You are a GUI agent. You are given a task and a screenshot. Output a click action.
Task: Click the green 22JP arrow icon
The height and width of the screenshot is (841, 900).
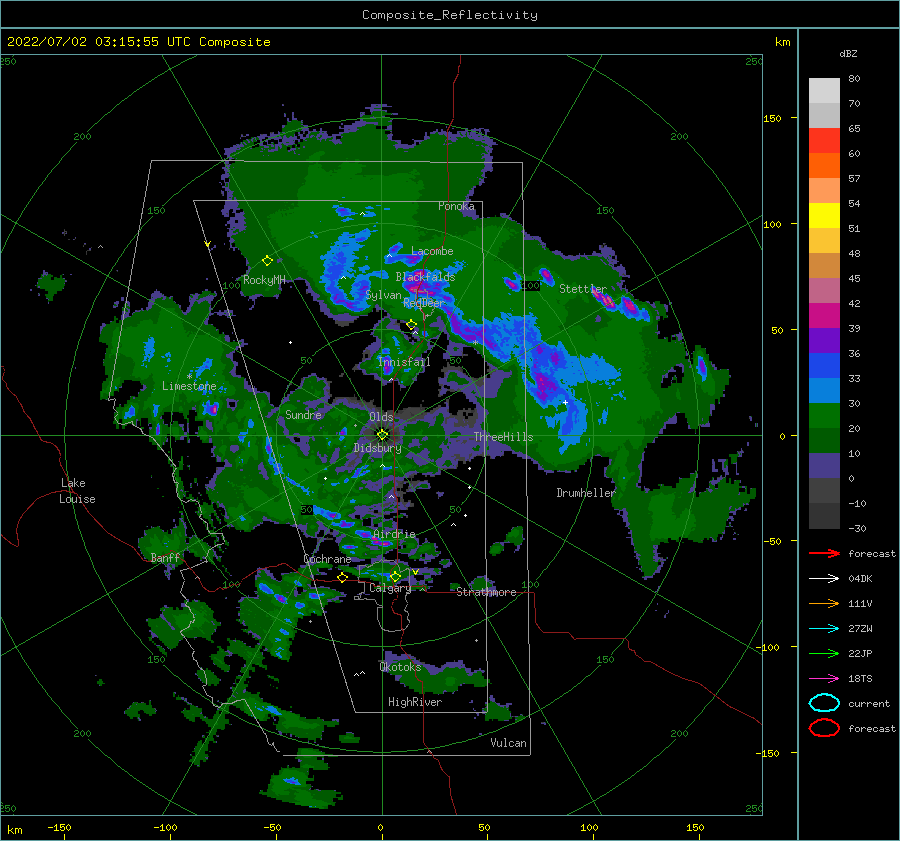pyautogui.click(x=824, y=653)
